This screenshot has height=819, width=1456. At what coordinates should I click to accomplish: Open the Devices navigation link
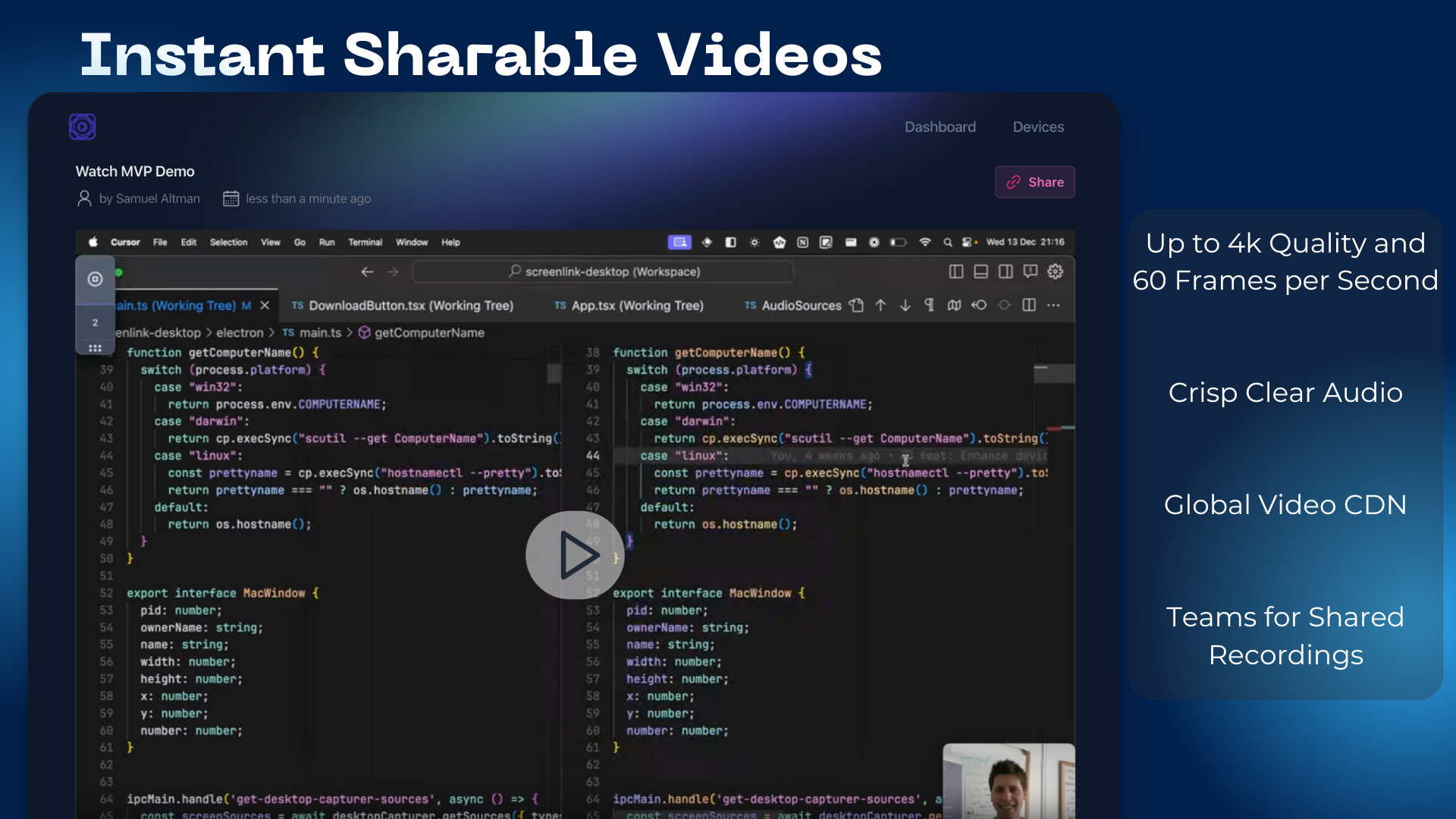point(1039,127)
